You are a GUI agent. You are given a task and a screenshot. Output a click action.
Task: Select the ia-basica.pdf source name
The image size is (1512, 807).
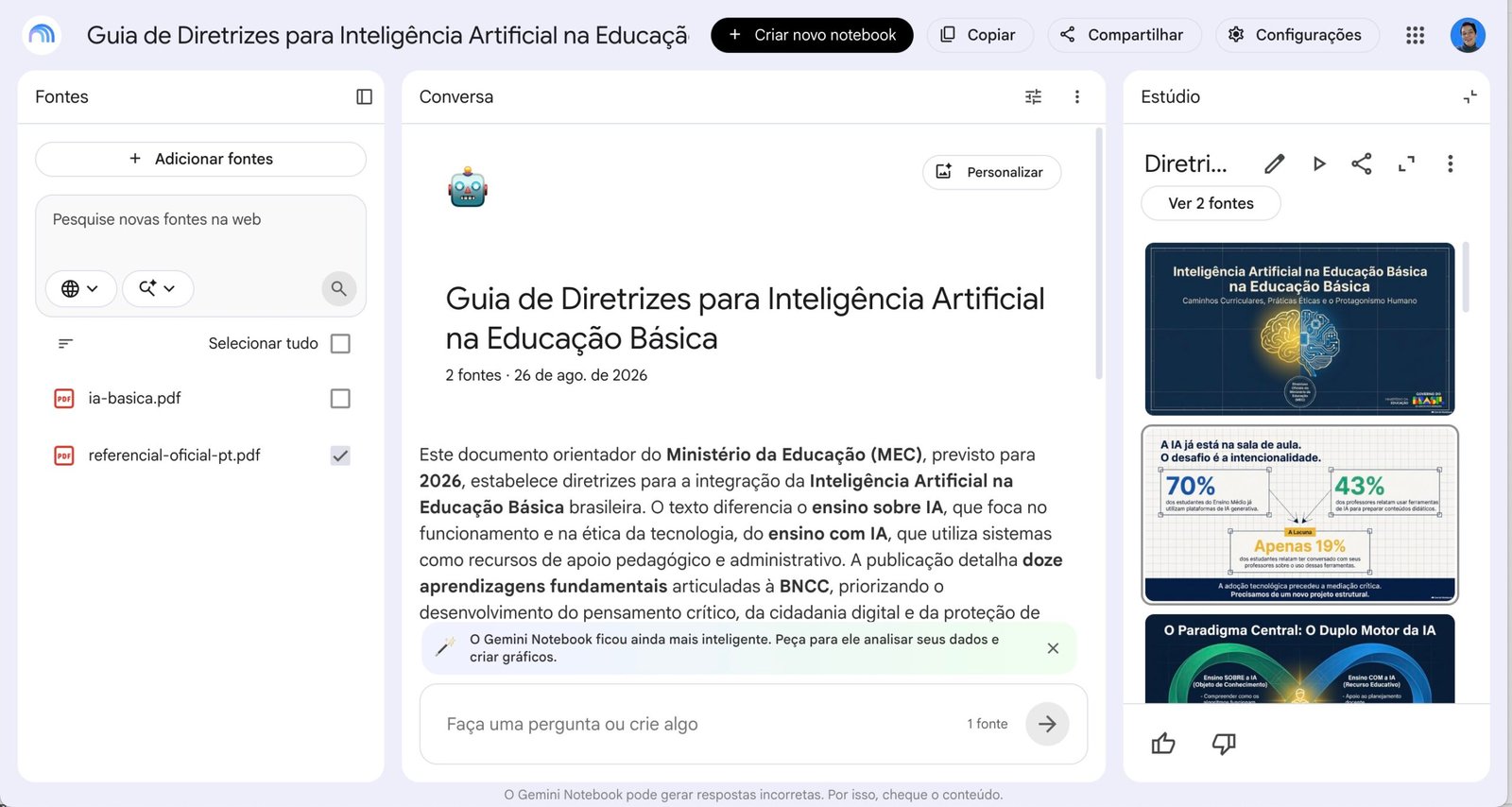(x=134, y=399)
